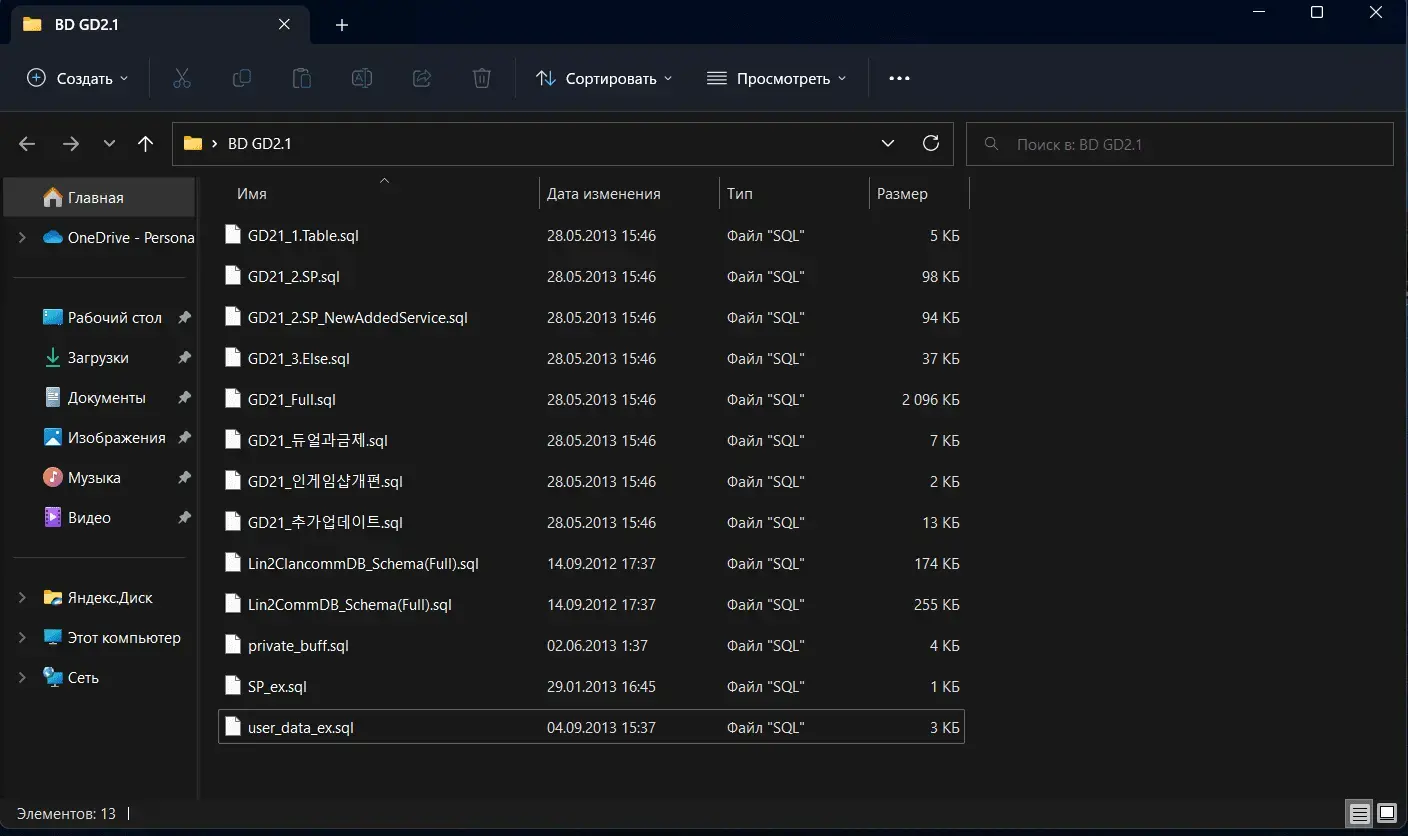Viewport: 1408px width, 836px height.
Task: Click the Музыка music icon
Action: (x=53, y=477)
